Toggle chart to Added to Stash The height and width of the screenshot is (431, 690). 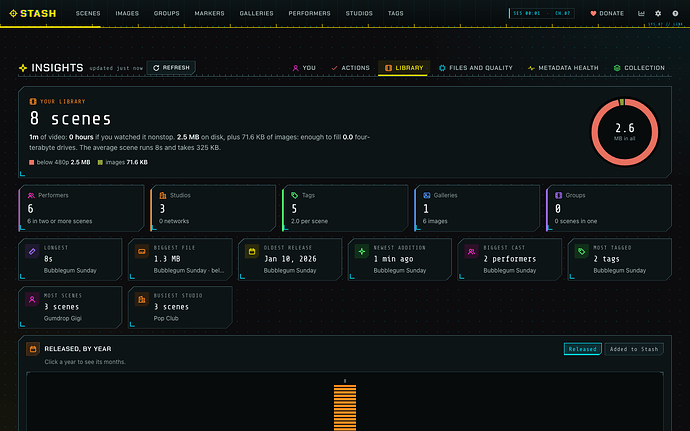(634, 349)
